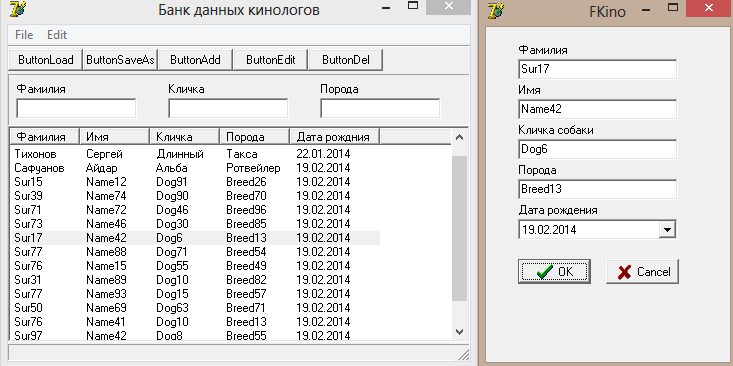Click ButtonSaveAs
Viewport: 733px width, 366px height.
coord(120,60)
